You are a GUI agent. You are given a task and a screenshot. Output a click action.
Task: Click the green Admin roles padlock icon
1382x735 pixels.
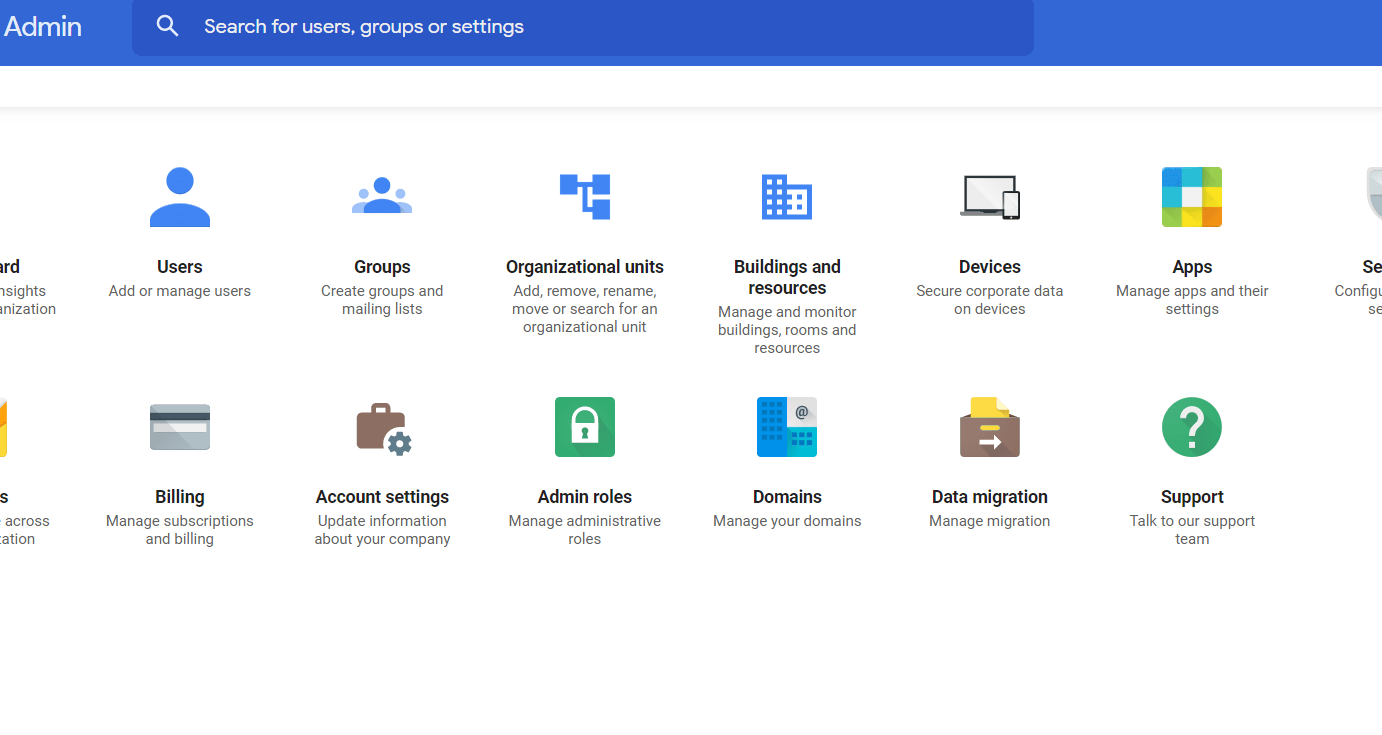click(x=585, y=427)
